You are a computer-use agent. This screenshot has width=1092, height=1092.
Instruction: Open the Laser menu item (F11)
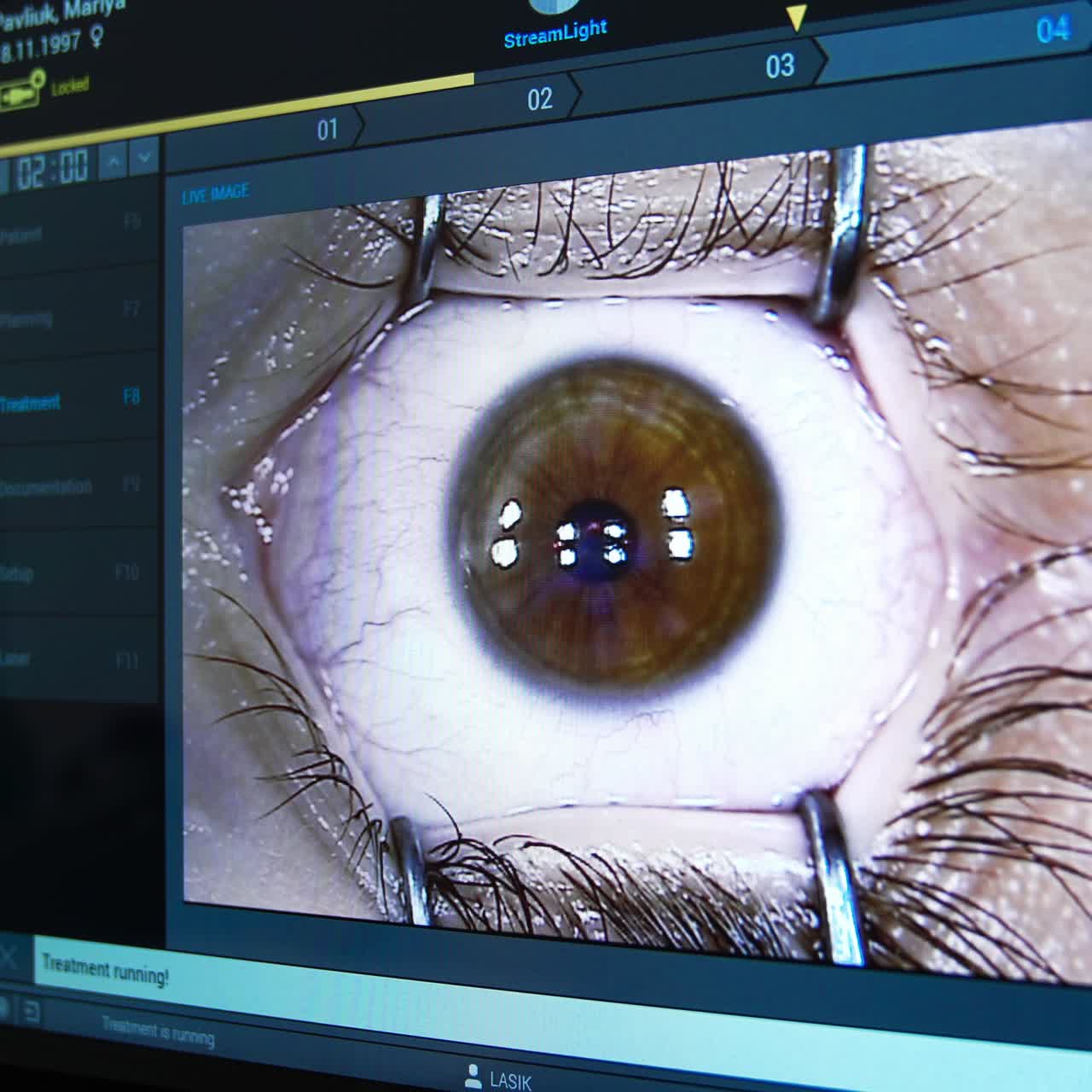coord(79,659)
